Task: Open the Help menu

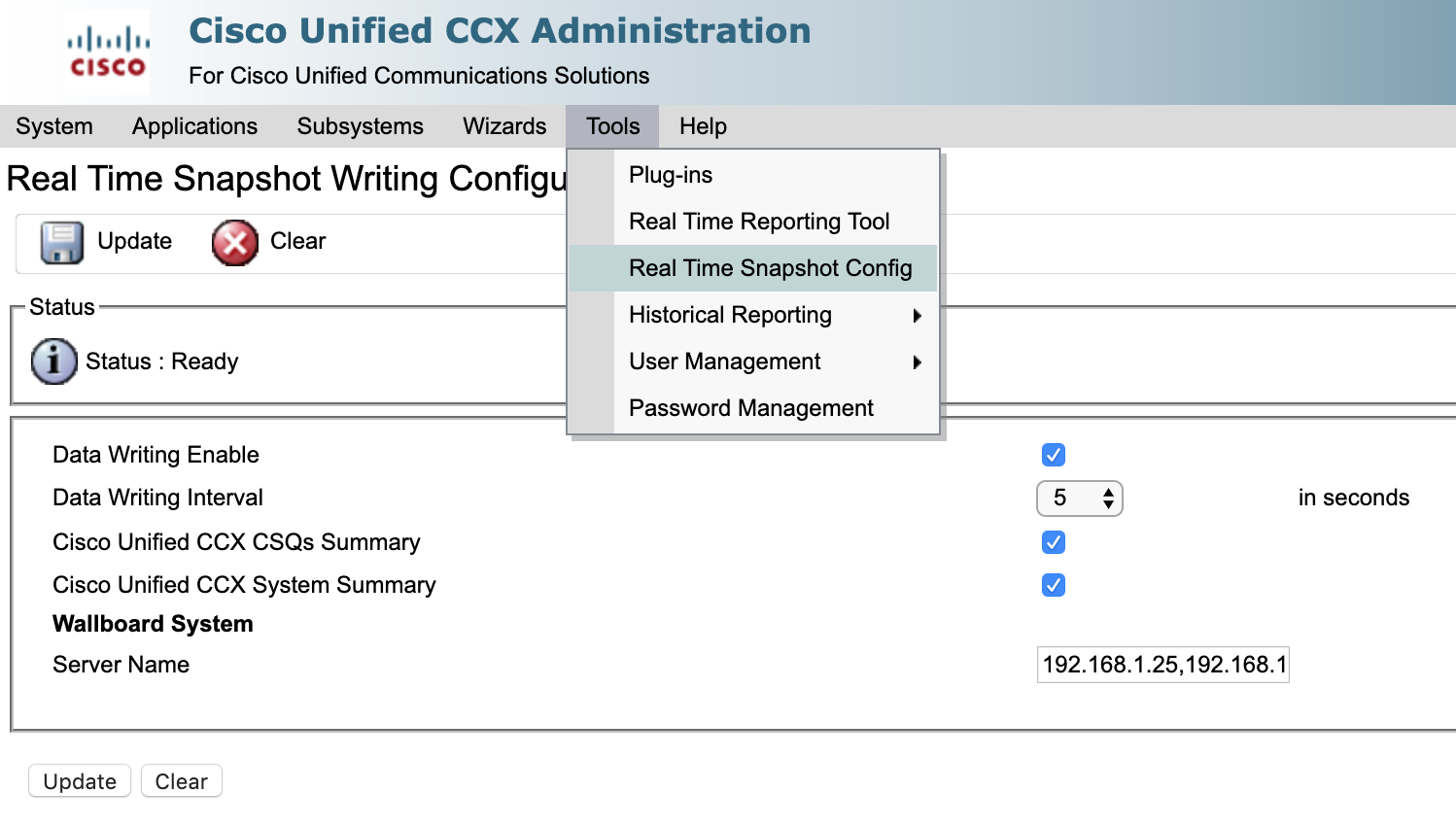Action: [x=703, y=126]
